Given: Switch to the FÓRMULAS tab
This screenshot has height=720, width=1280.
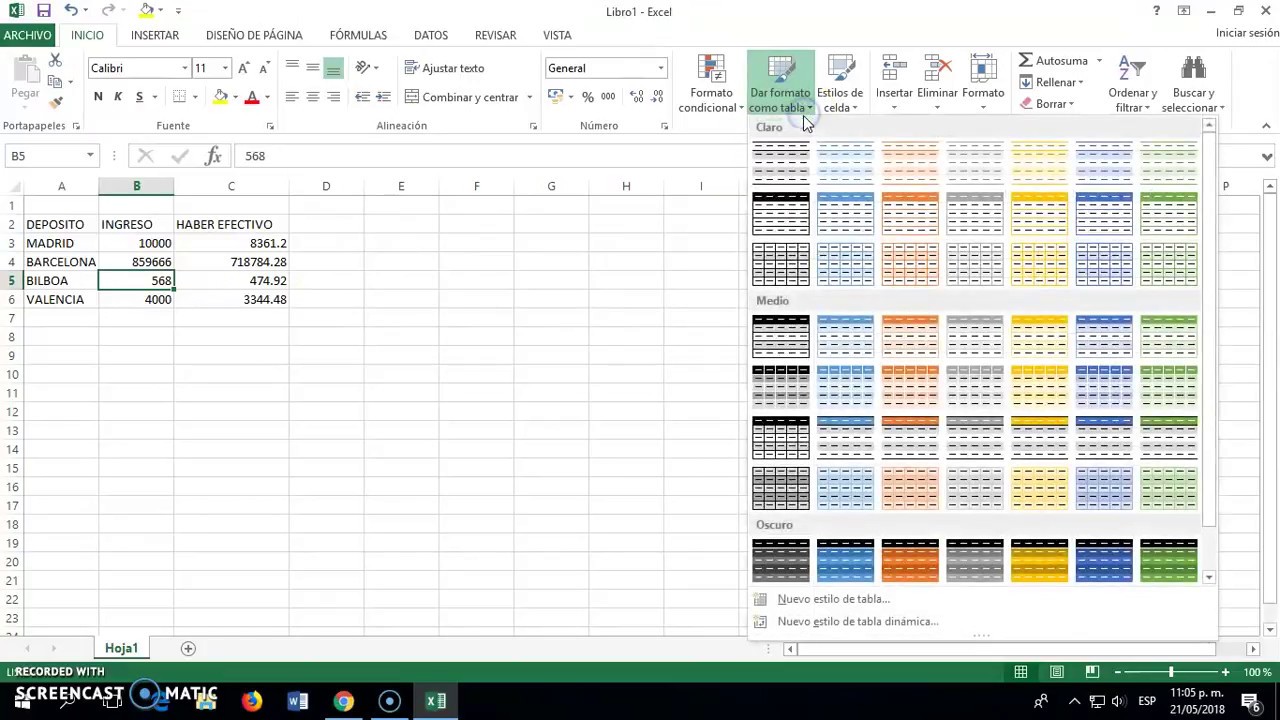Looking at the screenshot, I should click(x=358, y=35).
